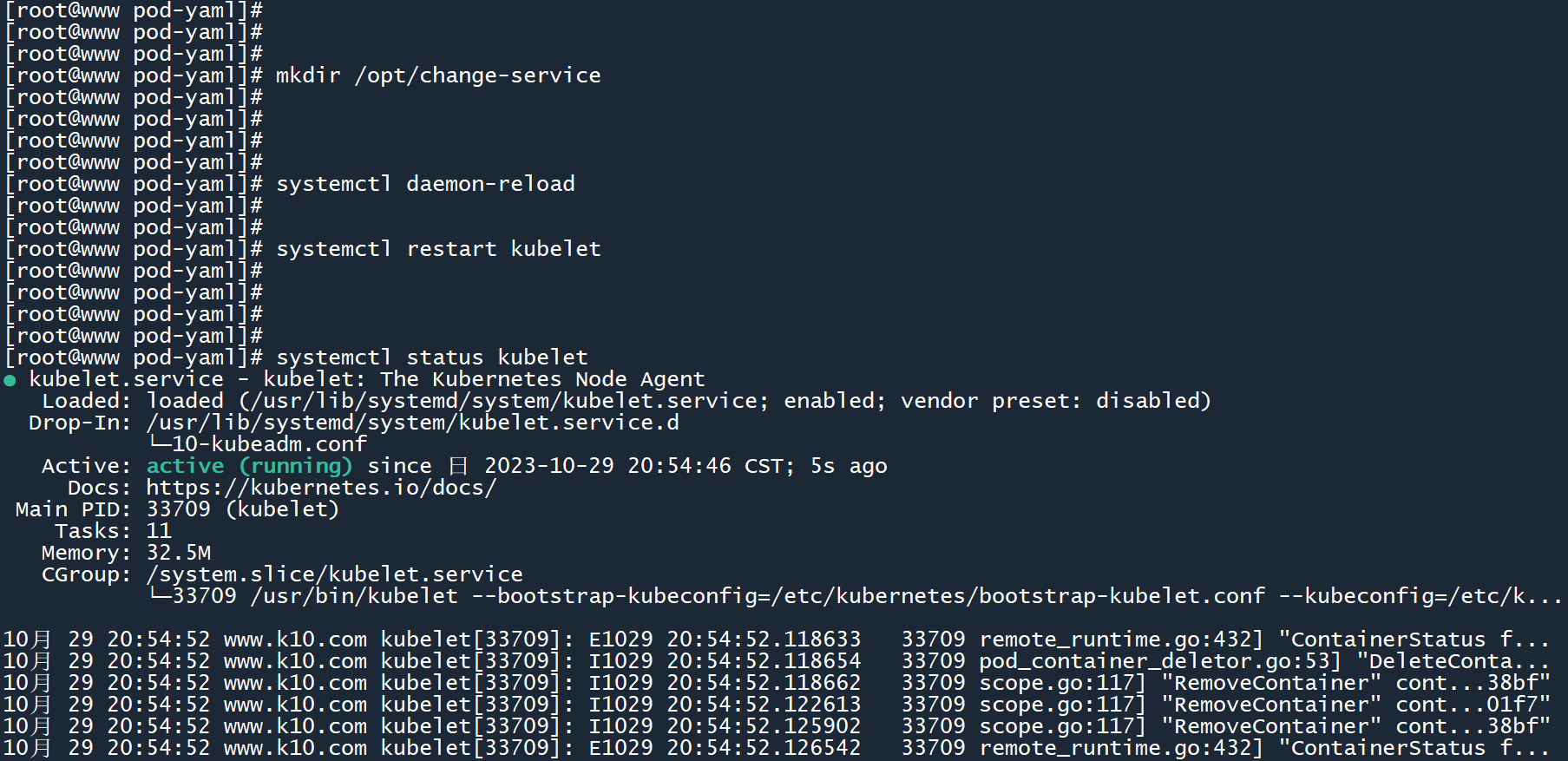The image size is (1568, 761).
Task: Click the "mkdir /opt/change-service" command
Action: 438,75
